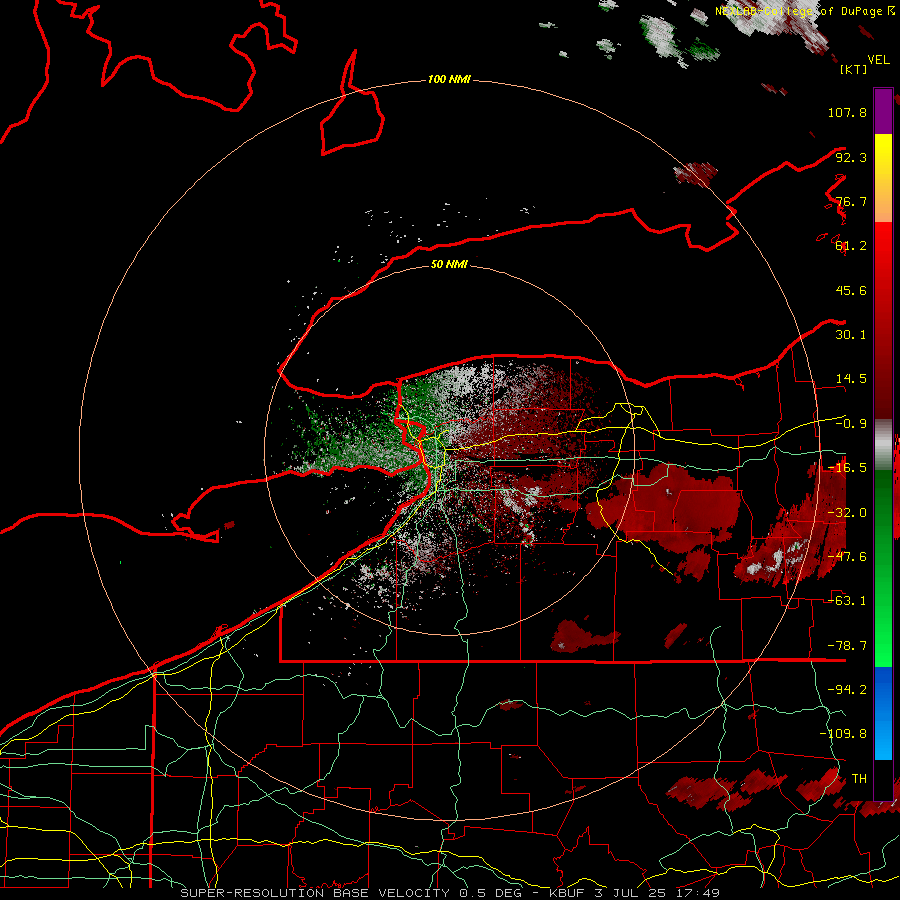Click the 61.2 velocity scale value

click(851, 246)
